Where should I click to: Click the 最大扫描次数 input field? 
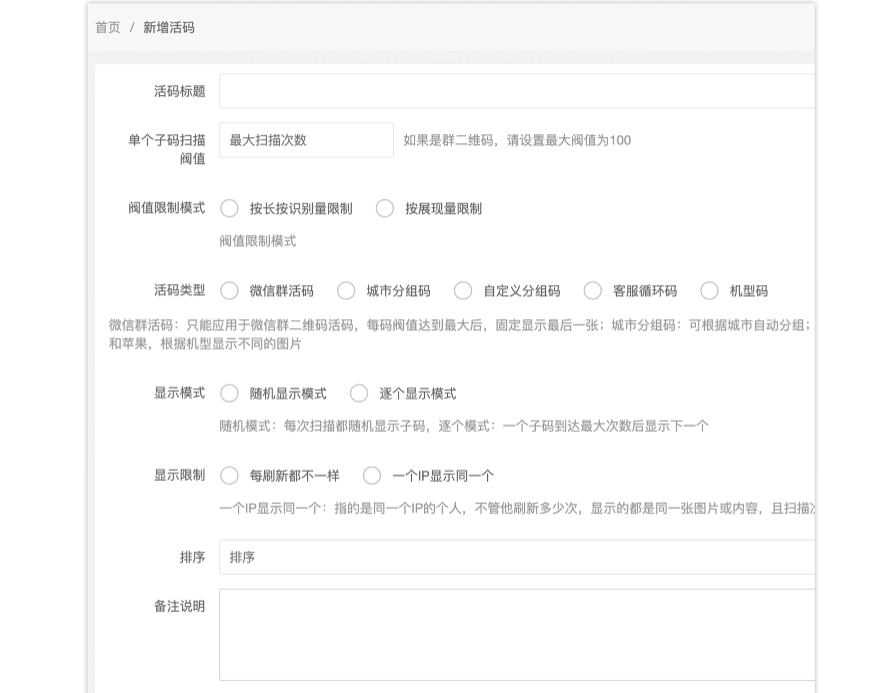[x=306, y=140]
